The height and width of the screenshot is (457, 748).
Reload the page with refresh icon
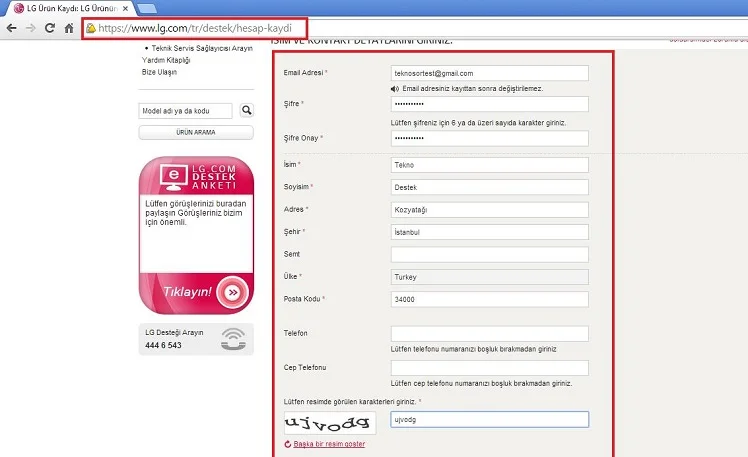(49, 28)
